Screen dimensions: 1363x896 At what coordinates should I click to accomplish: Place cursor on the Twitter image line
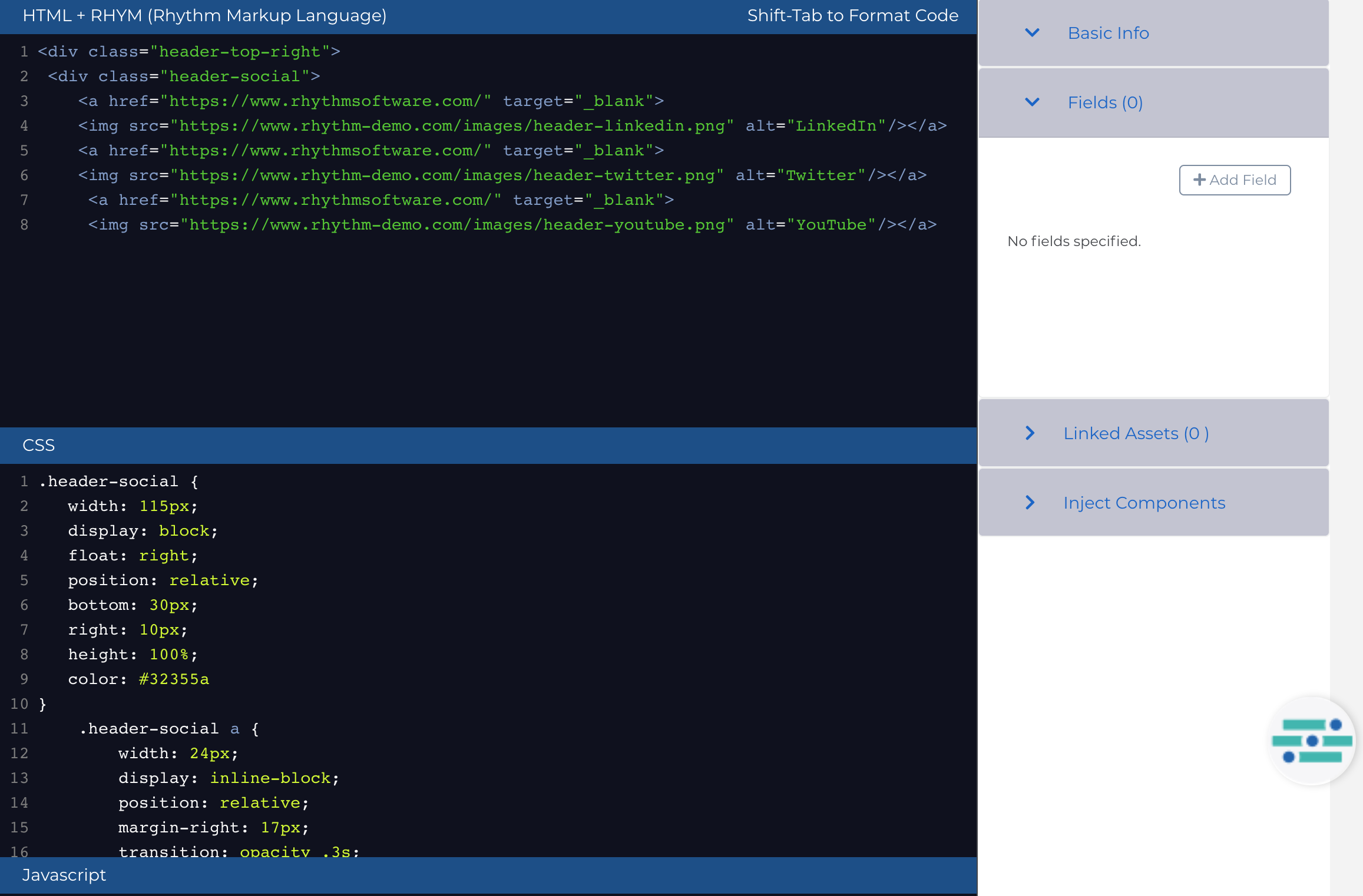click(502, 175)
